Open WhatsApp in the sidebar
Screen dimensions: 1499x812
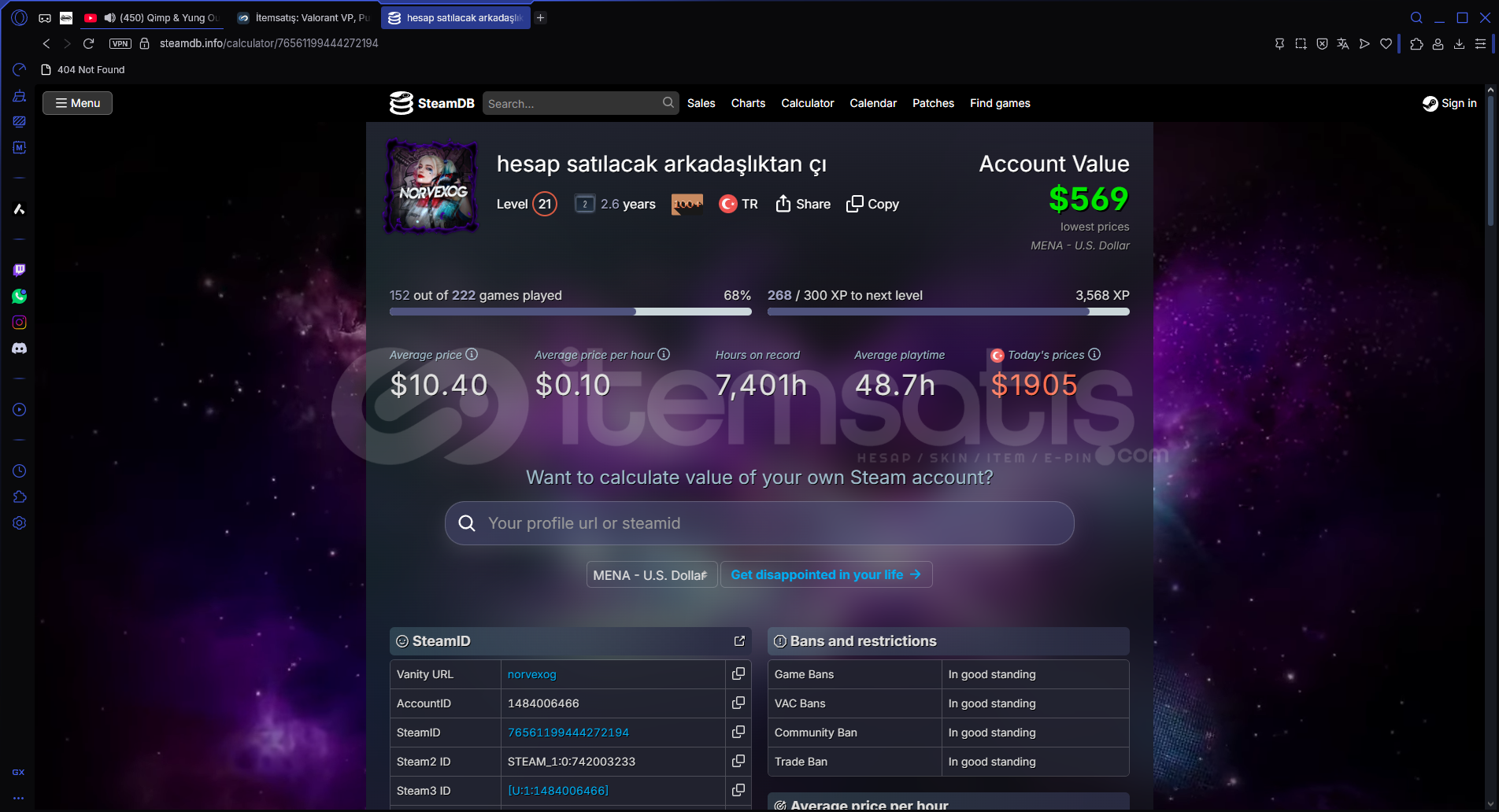[20, 296]
